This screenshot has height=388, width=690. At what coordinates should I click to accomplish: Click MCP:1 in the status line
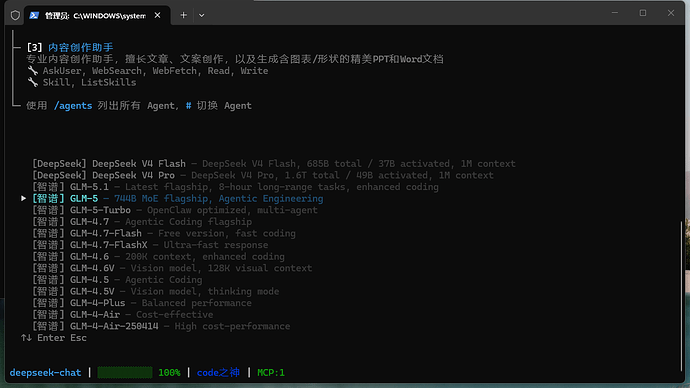271,373
